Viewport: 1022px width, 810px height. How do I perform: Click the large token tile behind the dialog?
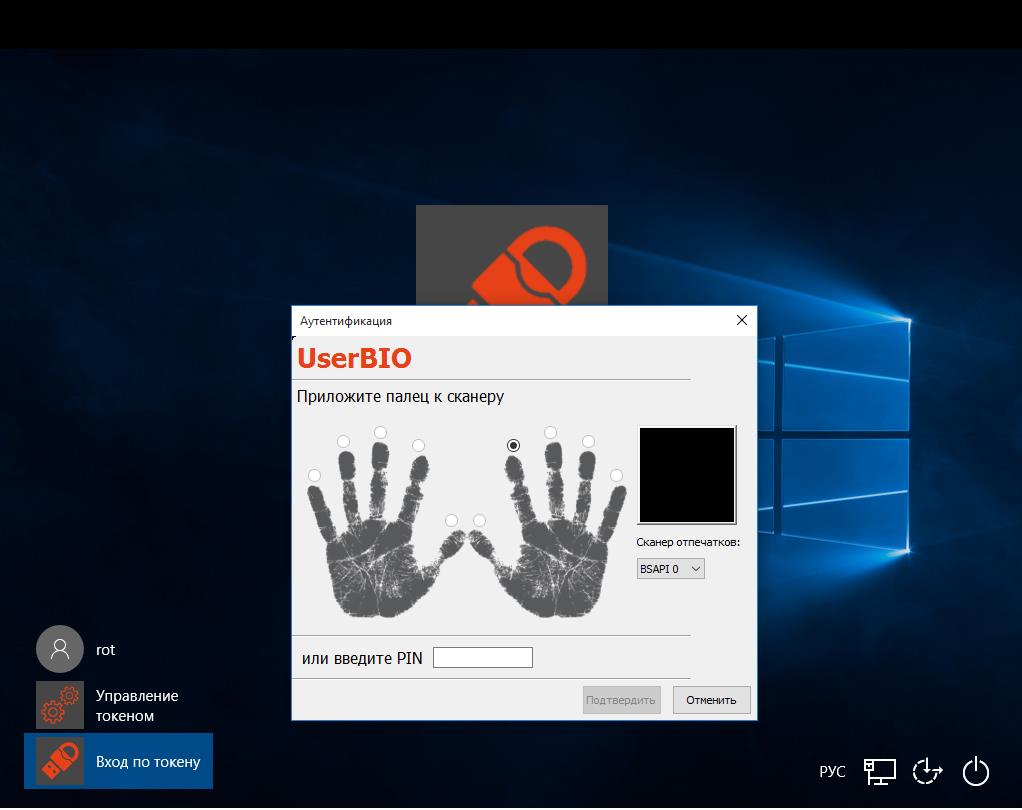512,255
